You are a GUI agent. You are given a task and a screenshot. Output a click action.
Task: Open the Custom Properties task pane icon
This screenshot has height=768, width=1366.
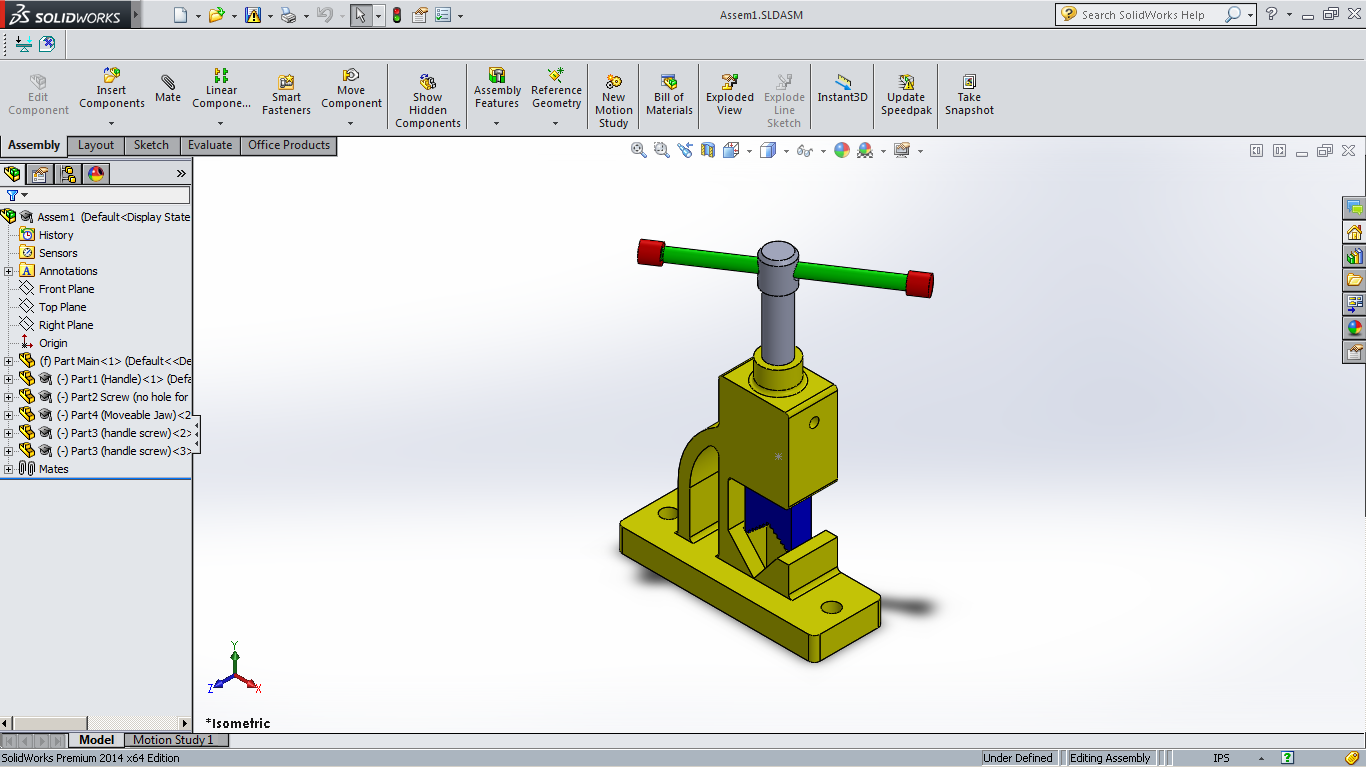pyautogui.click(x=1355, y=352)
